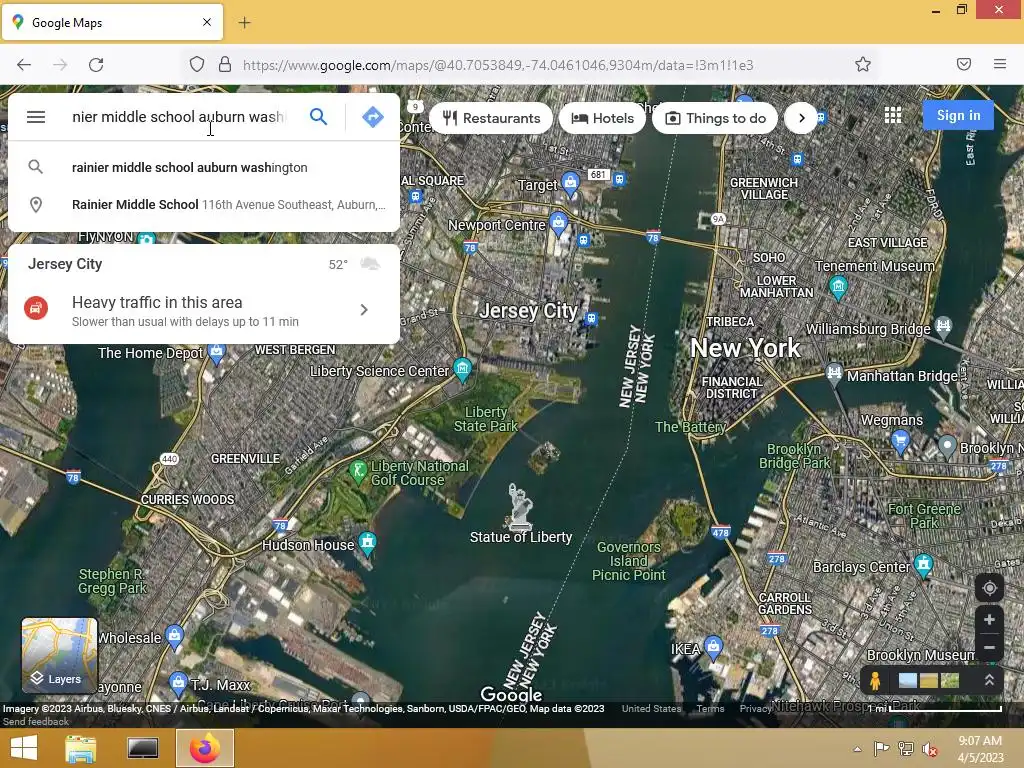The image size is (1024, 768).
Task: Zoom in with the plus button
Action: [989, 619]
